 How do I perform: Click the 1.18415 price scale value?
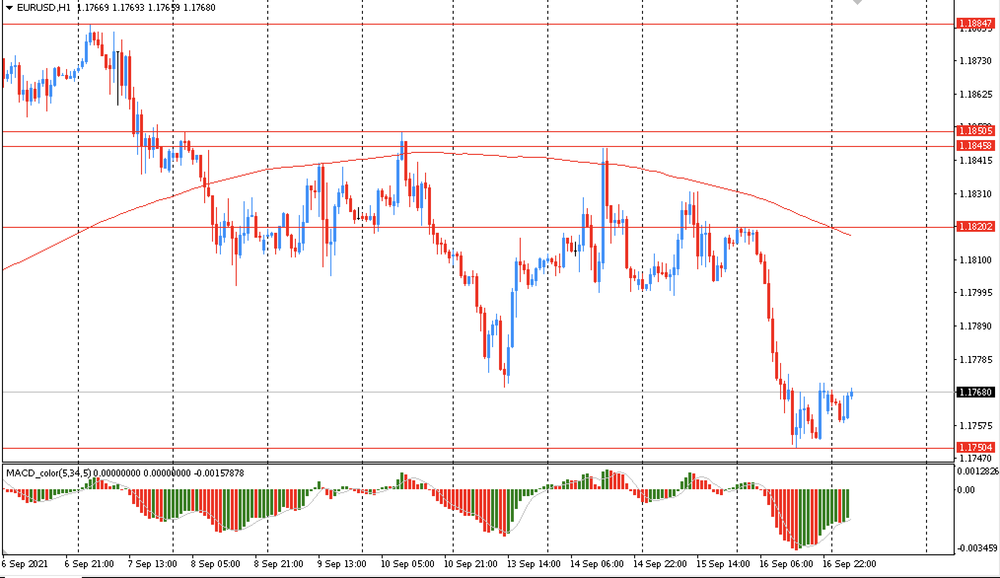(x=976, y=161)
